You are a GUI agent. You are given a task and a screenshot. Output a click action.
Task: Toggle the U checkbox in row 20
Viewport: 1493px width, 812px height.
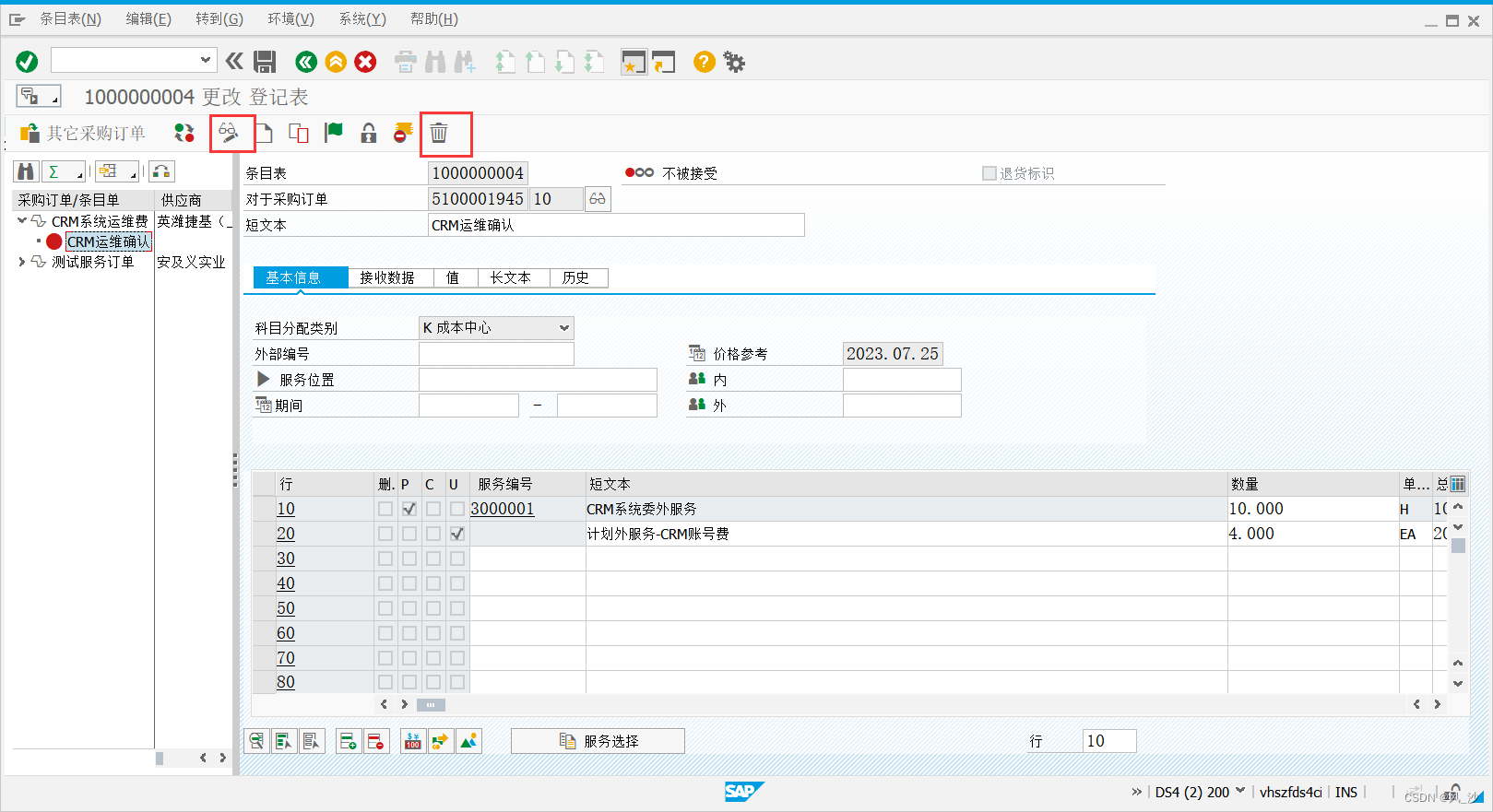pos(457,534)
